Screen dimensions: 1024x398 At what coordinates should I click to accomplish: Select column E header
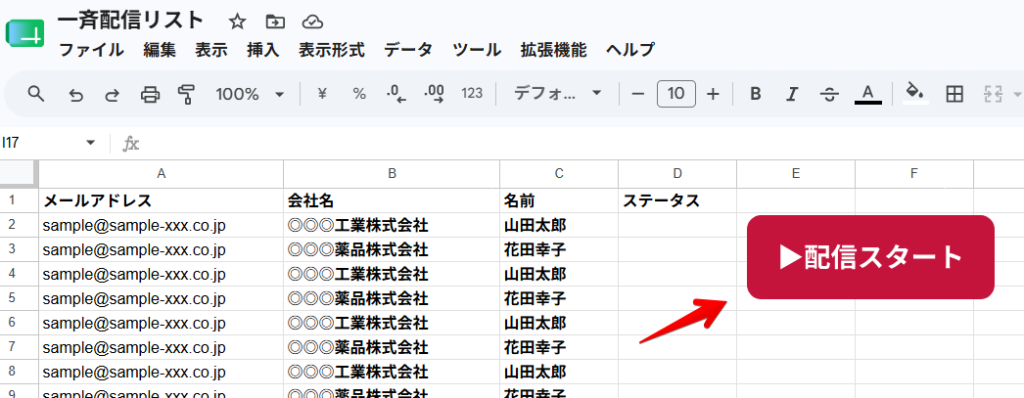coord(795,173)
